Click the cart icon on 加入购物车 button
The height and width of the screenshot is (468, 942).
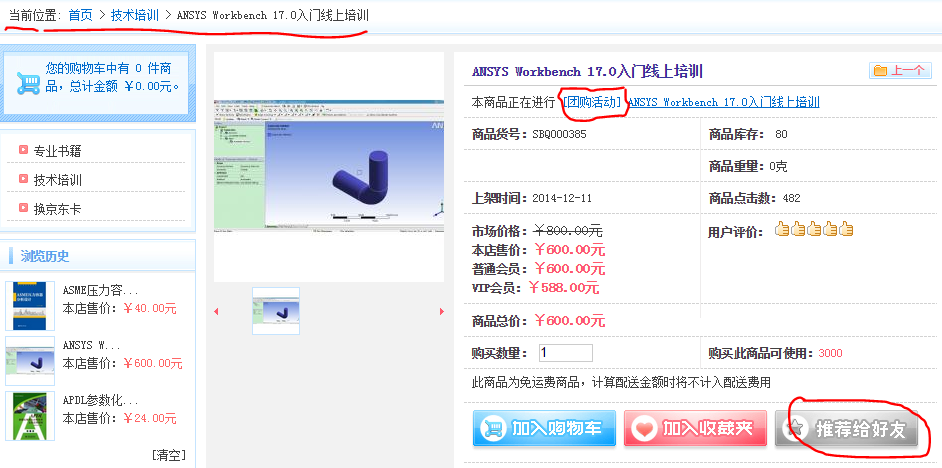coord(493,429)
